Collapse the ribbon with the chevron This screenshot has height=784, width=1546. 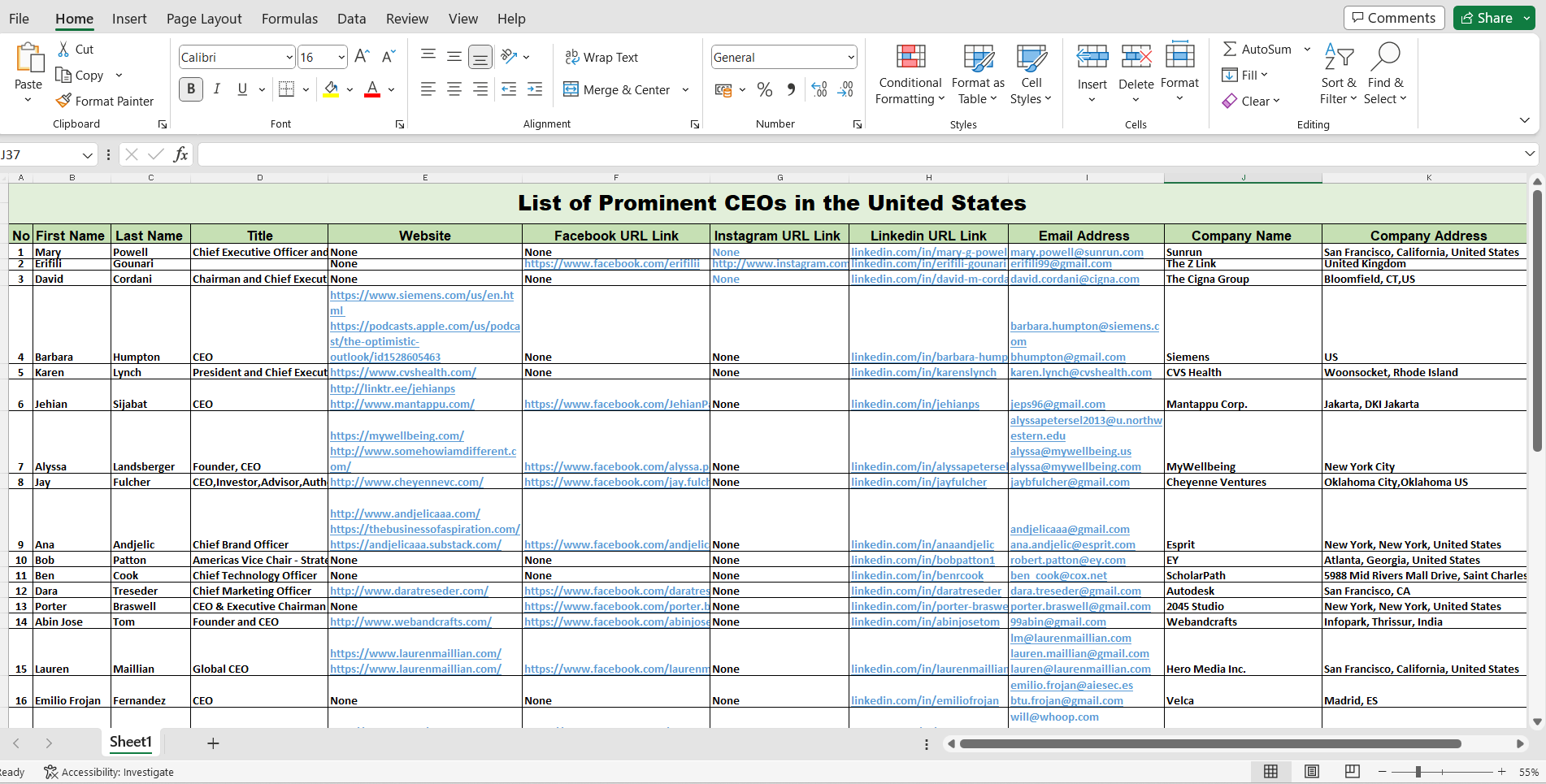pyautogui.click(x=1524, y=120)
